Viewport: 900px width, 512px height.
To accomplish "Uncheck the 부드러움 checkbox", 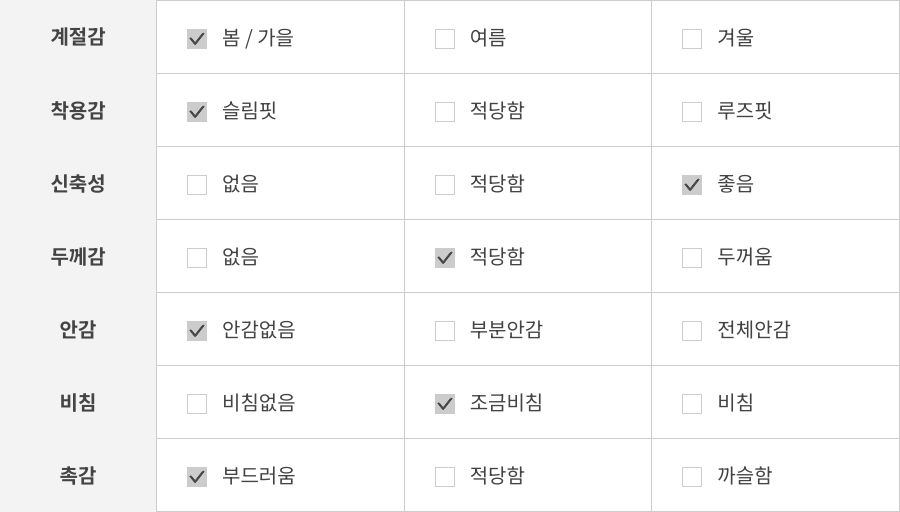I will [x=197, y=477].
